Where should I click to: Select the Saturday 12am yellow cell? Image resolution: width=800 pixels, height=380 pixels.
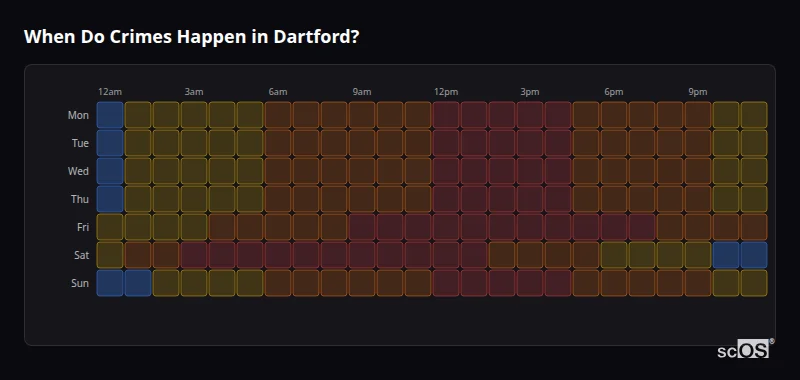pyautogui.click(x=110, y=255)
